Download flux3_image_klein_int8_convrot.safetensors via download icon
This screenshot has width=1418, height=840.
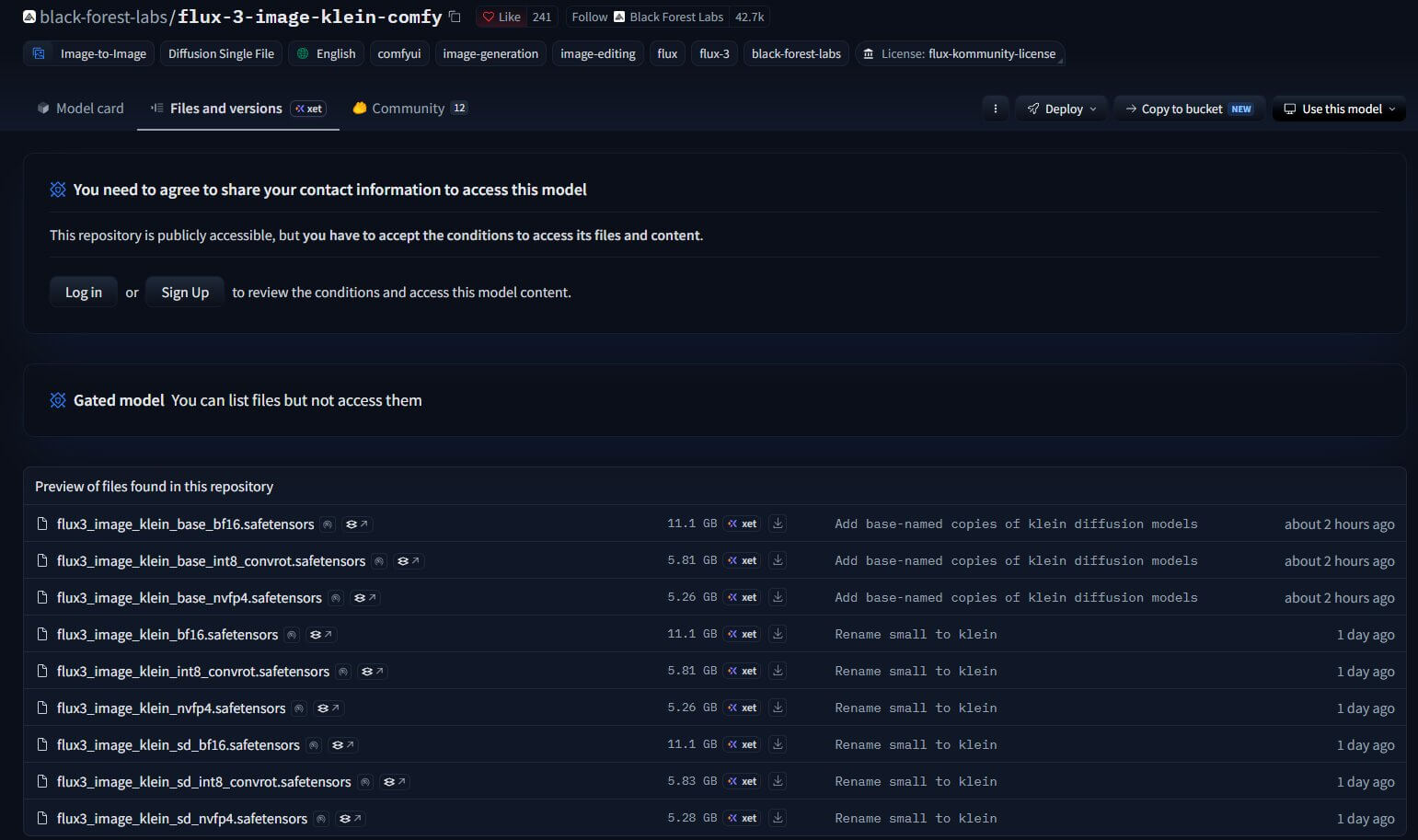point(778,671)
